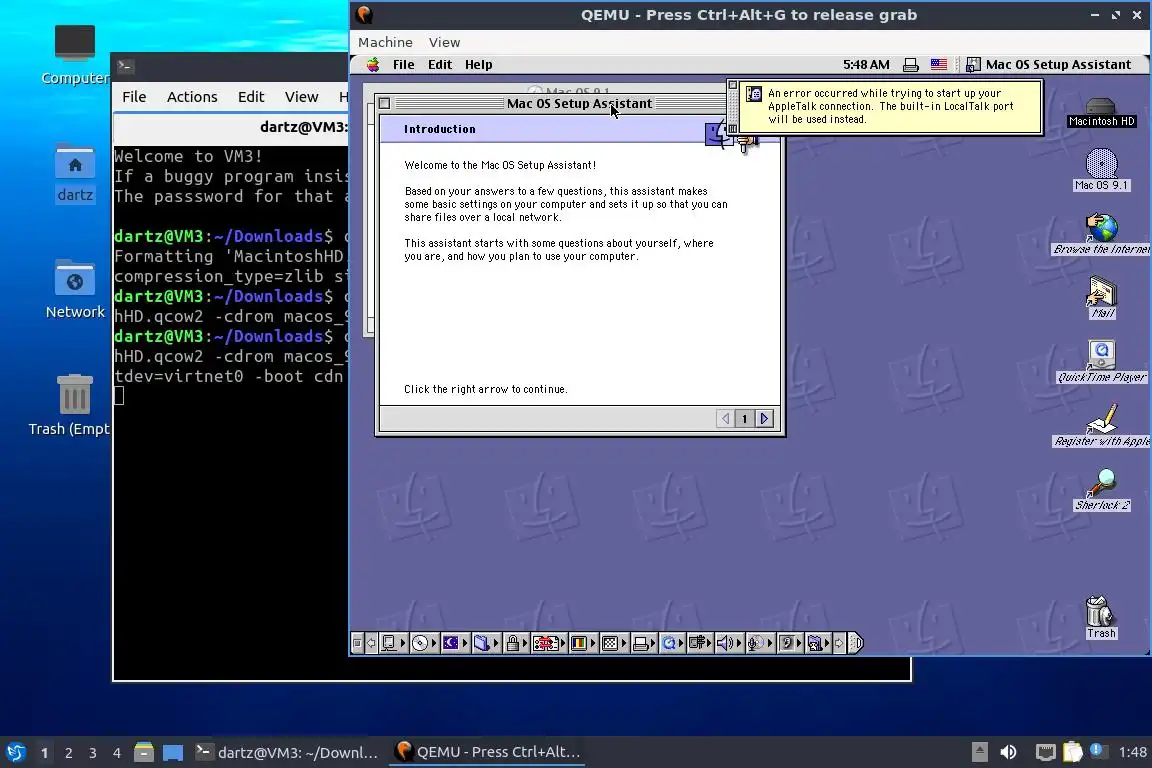This screenshot has width=1152, height=768.
Task: Select the Mac OS 9.1 CD icon
Action: pos(1101,170)
